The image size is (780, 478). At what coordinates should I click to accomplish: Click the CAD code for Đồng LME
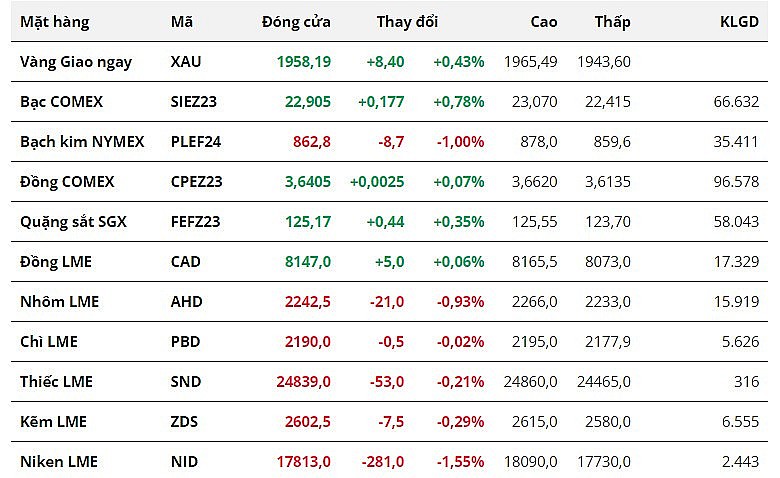pos(186,262)
